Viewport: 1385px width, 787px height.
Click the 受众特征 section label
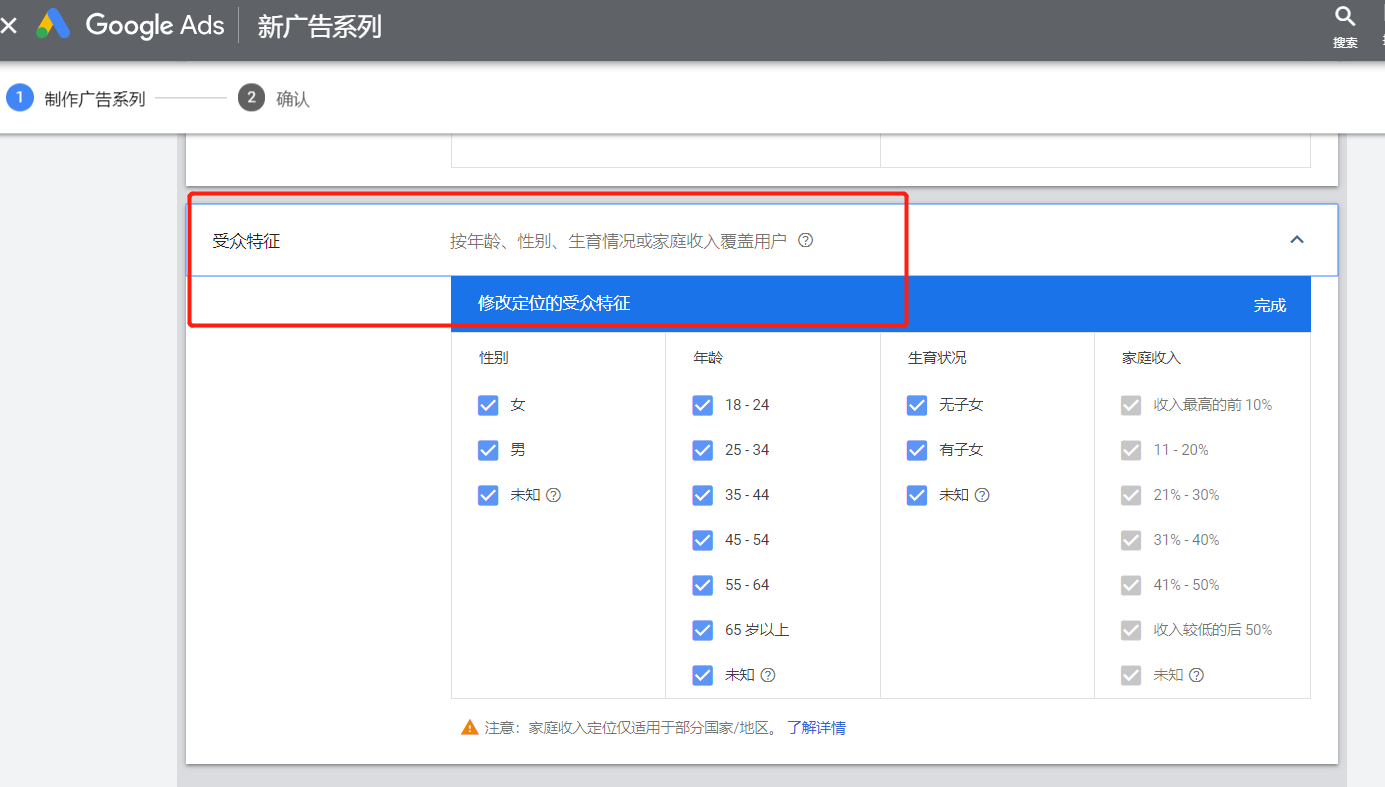pos(246,241)
